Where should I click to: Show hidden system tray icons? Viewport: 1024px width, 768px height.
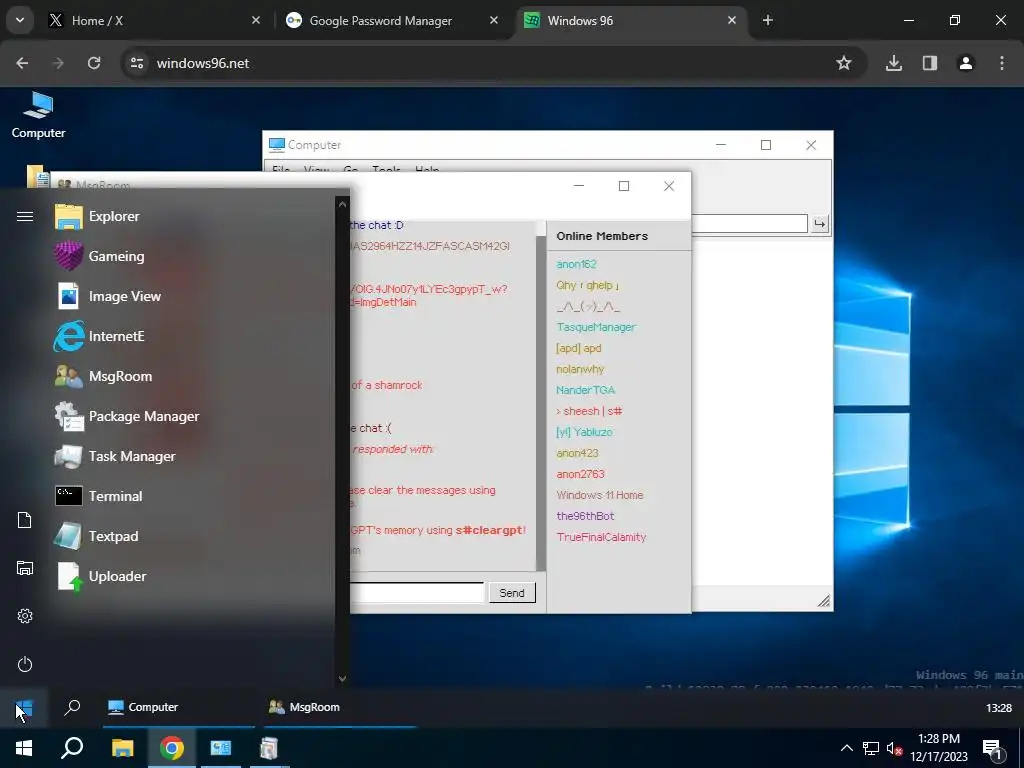point(846,748)
